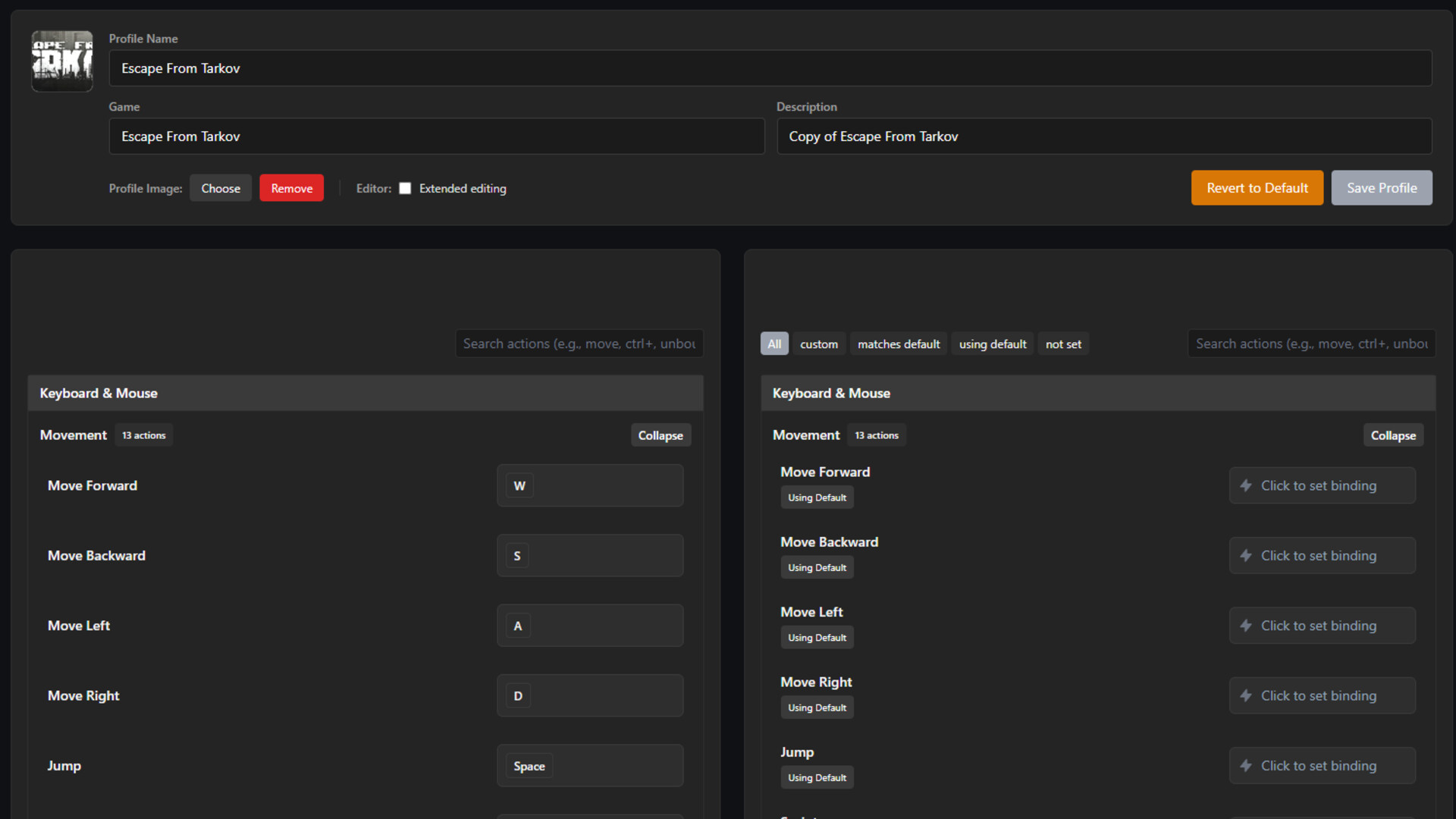Click the Using Default badge under Move Left
This screenshot has width=1456, height=819.
817,637
